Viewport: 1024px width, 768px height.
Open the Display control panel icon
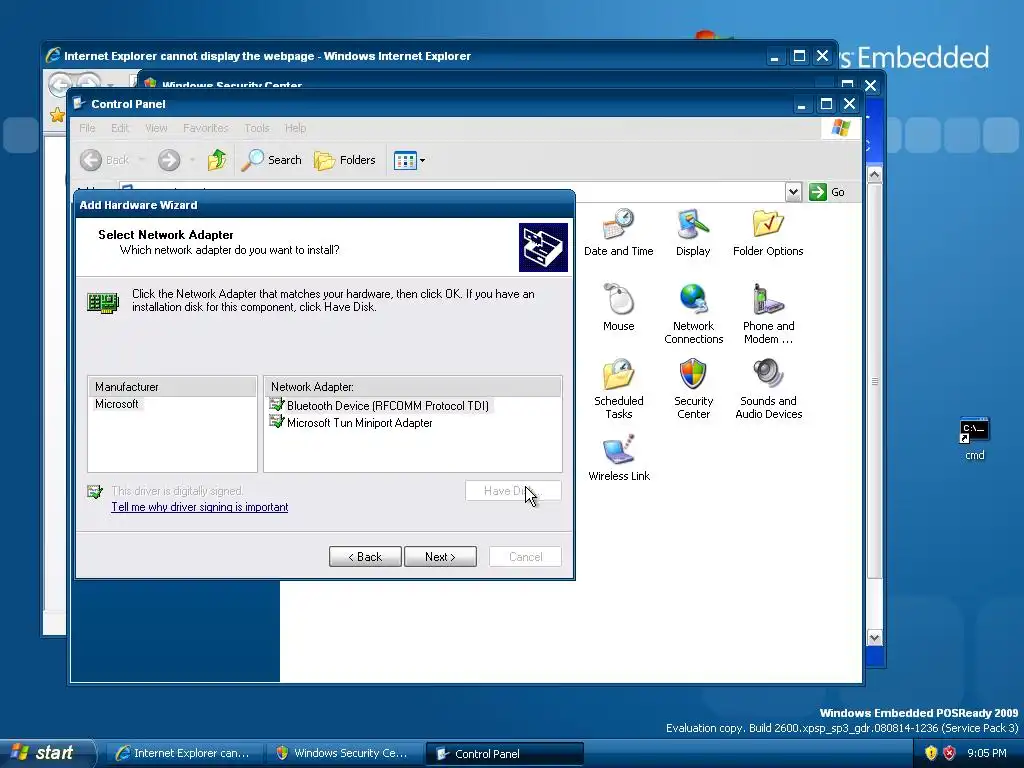click(x=693, y=232)
